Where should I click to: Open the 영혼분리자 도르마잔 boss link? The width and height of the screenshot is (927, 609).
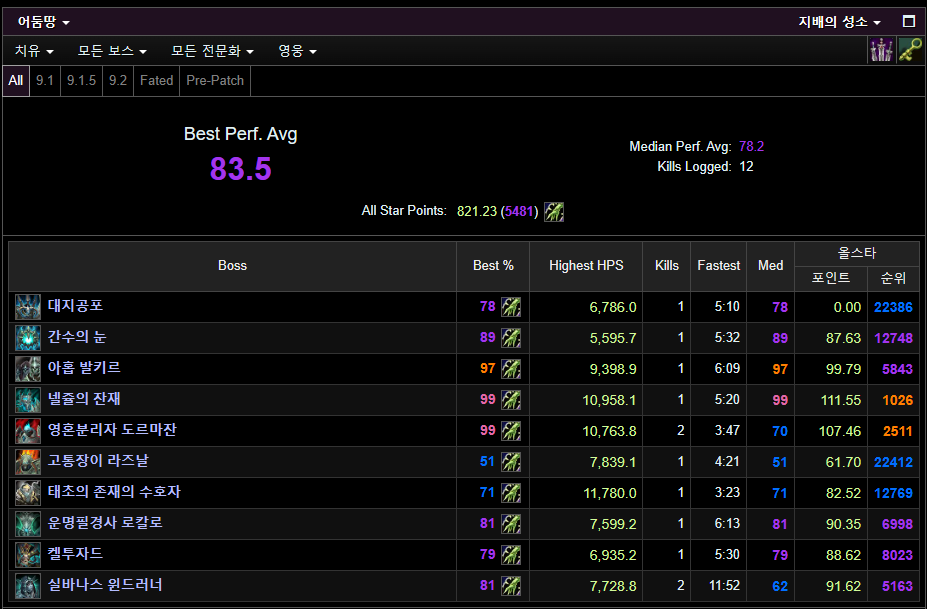tap(112, 430)
